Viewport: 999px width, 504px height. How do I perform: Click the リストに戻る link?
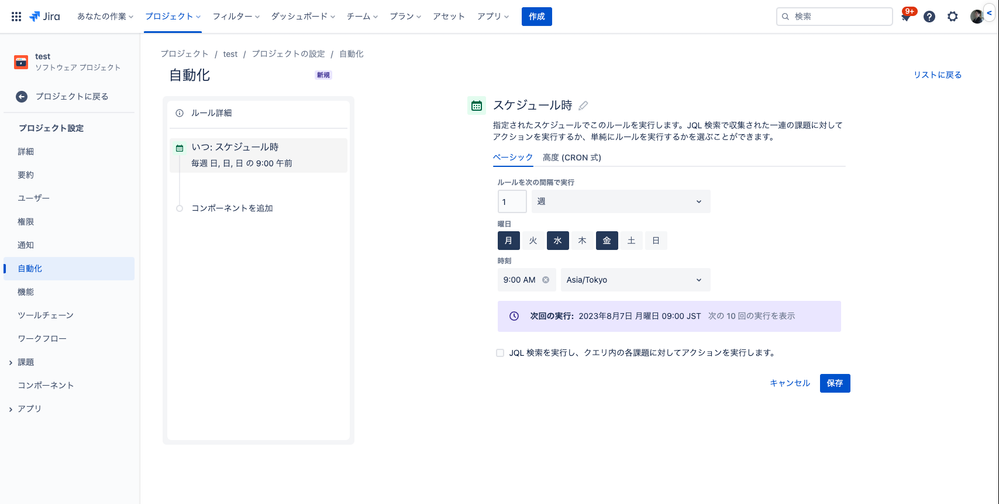click(x=937, y=75)
